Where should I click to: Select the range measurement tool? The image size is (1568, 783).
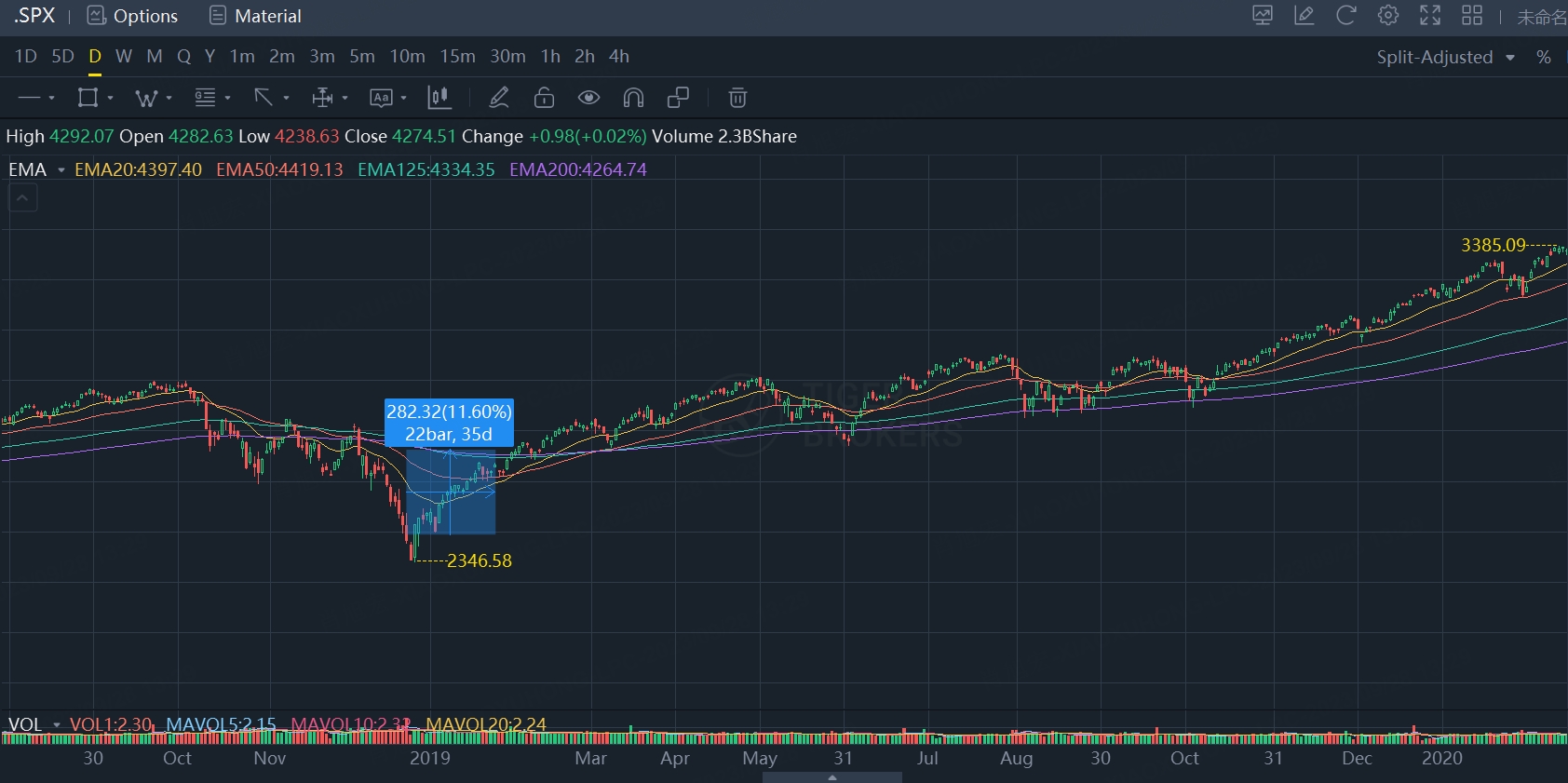click(322, 98)
